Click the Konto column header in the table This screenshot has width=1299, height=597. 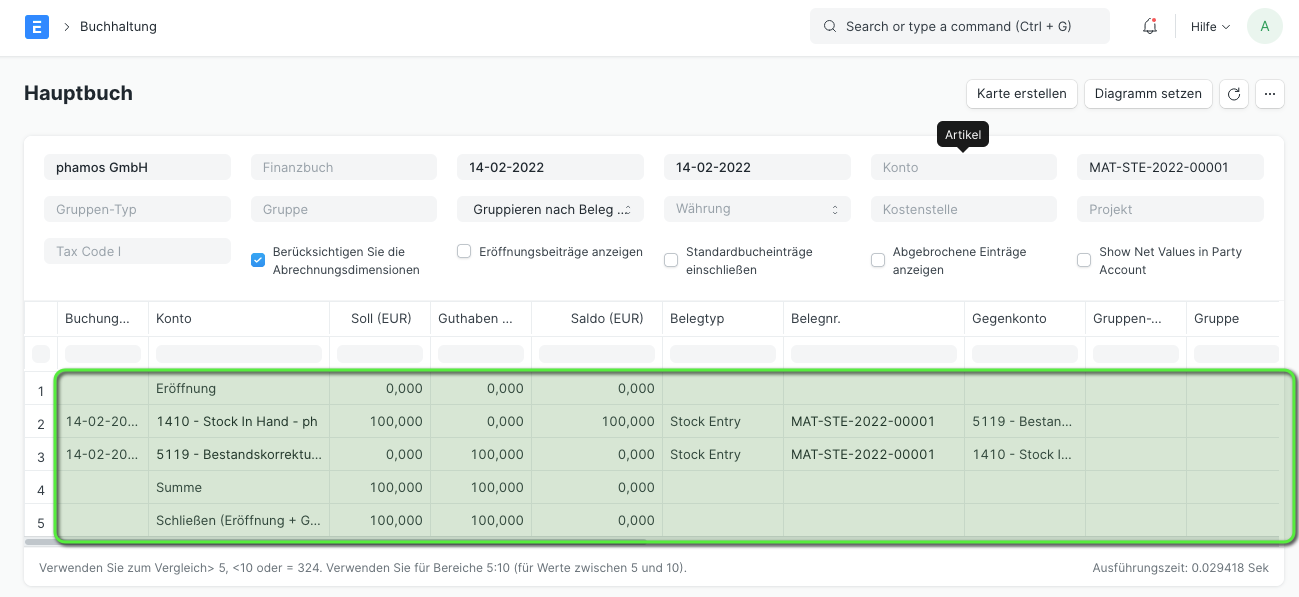[x=239, y=318]
